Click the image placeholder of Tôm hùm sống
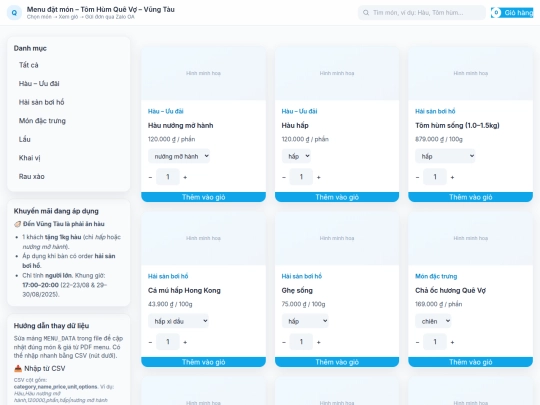The height and width of the screenshot is (405, 540). 470,73
